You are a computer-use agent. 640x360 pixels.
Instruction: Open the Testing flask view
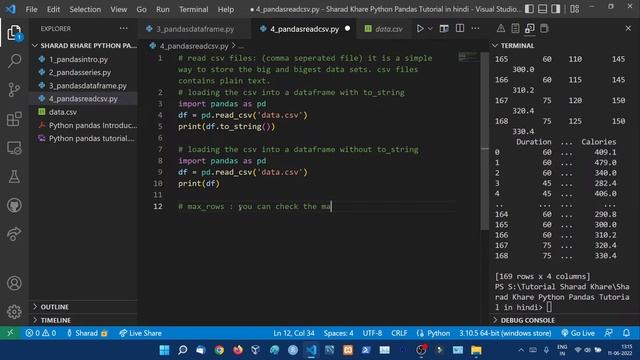(x=14, y=177)
